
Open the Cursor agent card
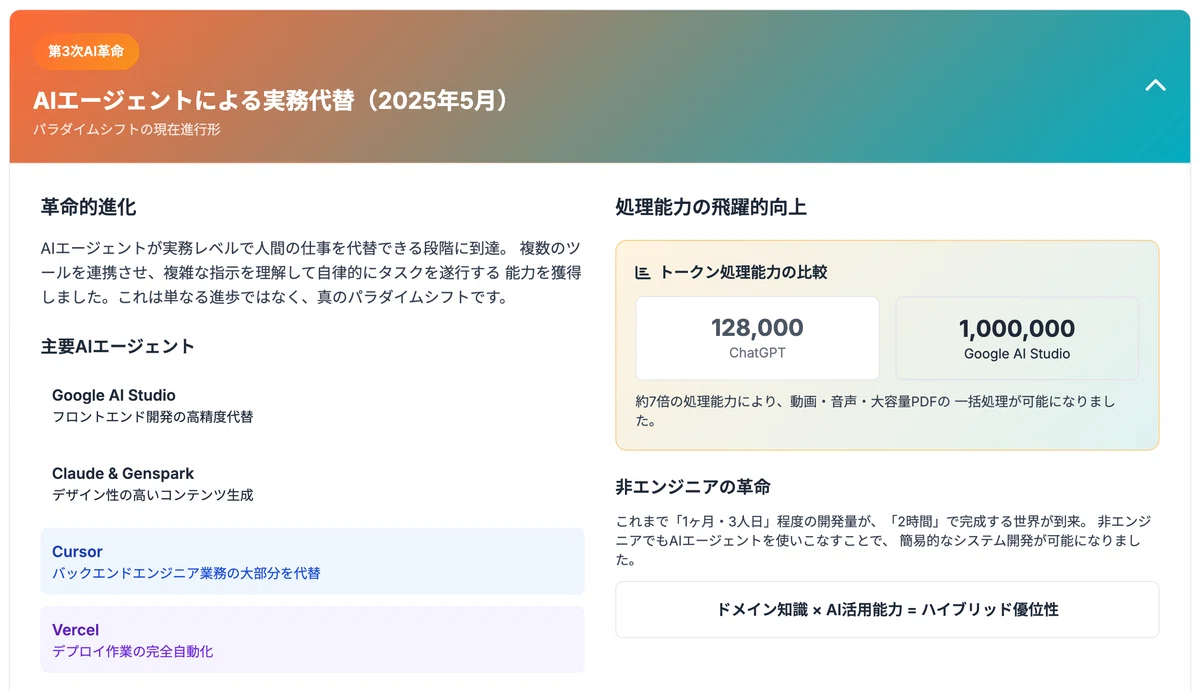312,561
